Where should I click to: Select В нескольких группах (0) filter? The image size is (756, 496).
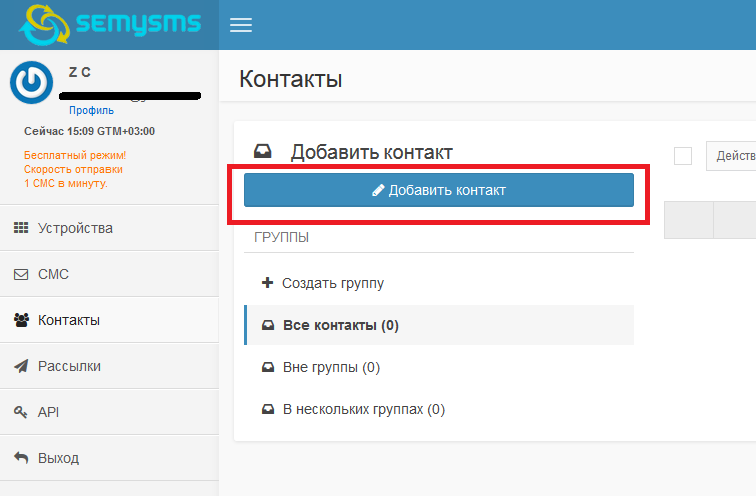tap(363, 409)
